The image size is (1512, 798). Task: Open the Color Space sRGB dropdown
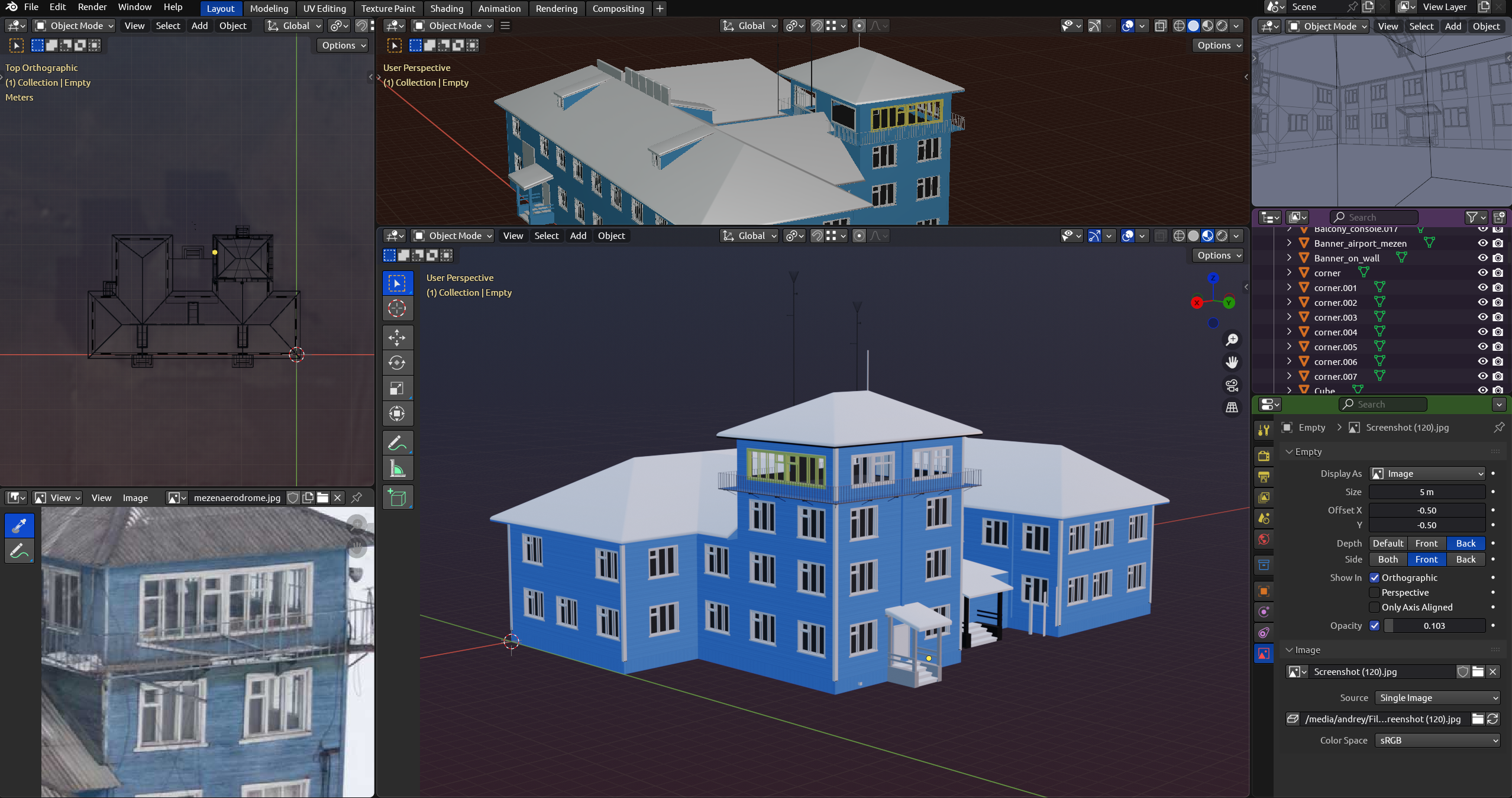[1437, 740]
